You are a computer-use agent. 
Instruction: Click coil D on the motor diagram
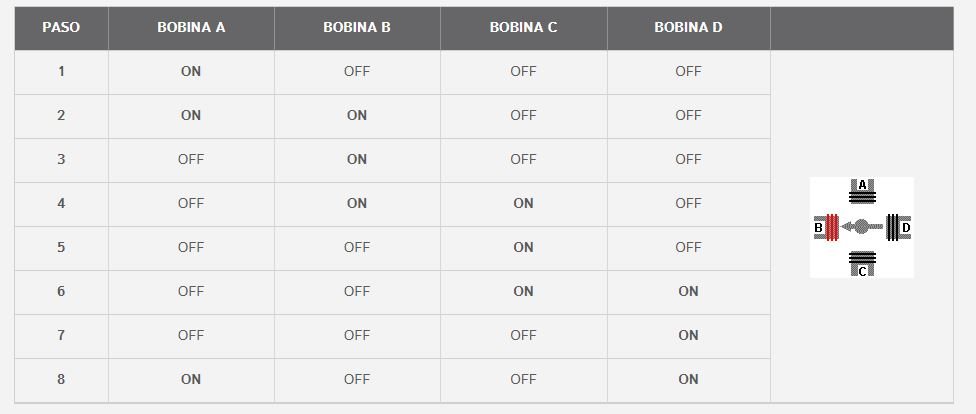tap(893, 227)
